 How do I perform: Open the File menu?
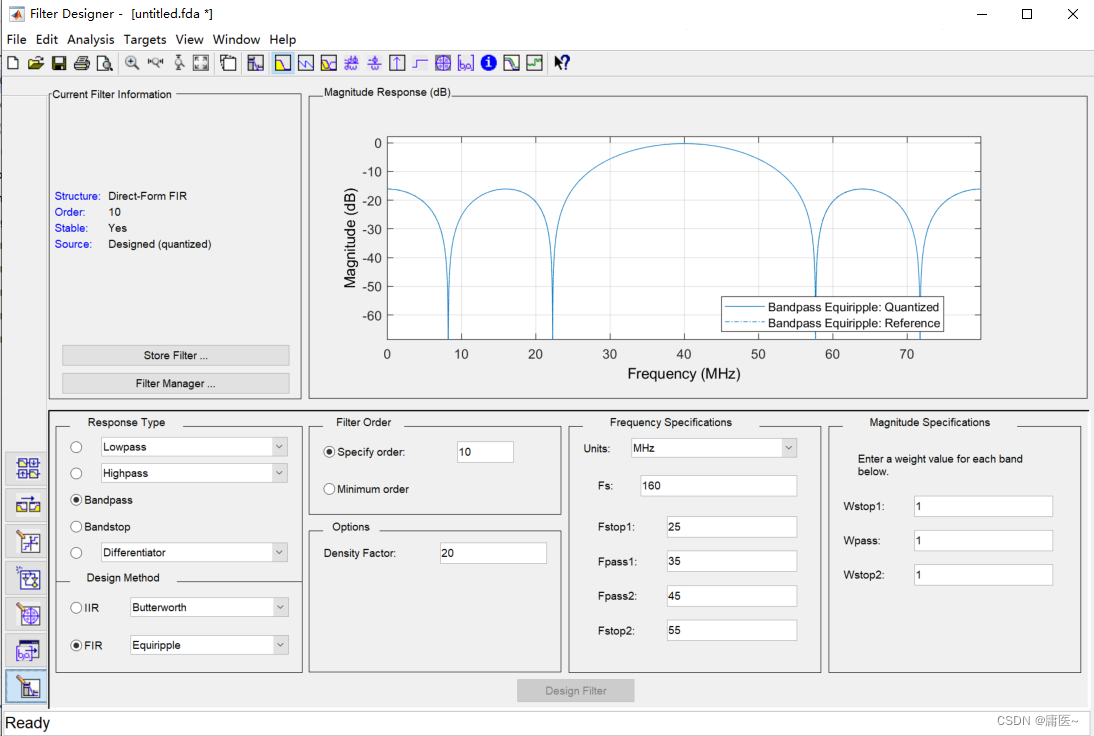(16, 40)
